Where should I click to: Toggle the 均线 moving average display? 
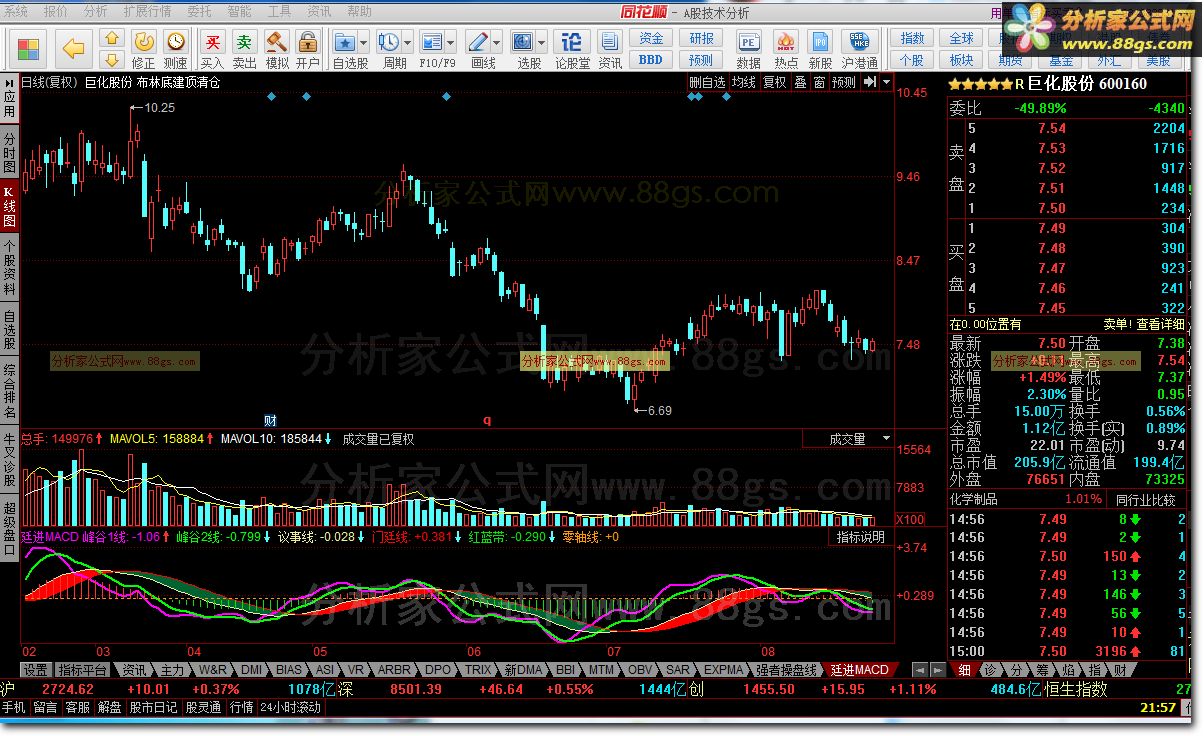pyautogui.click(x=743, y=82)
